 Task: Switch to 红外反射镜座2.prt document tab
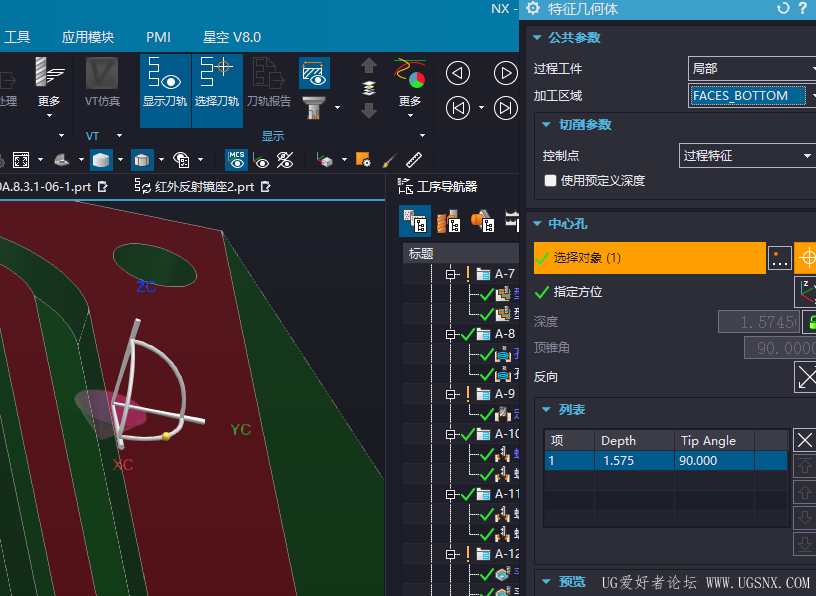pyautogui.click(x=203, y=186)
